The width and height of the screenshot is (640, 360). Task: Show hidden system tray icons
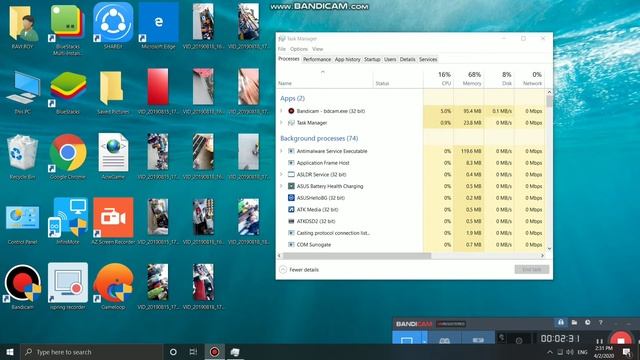[550, 352]
